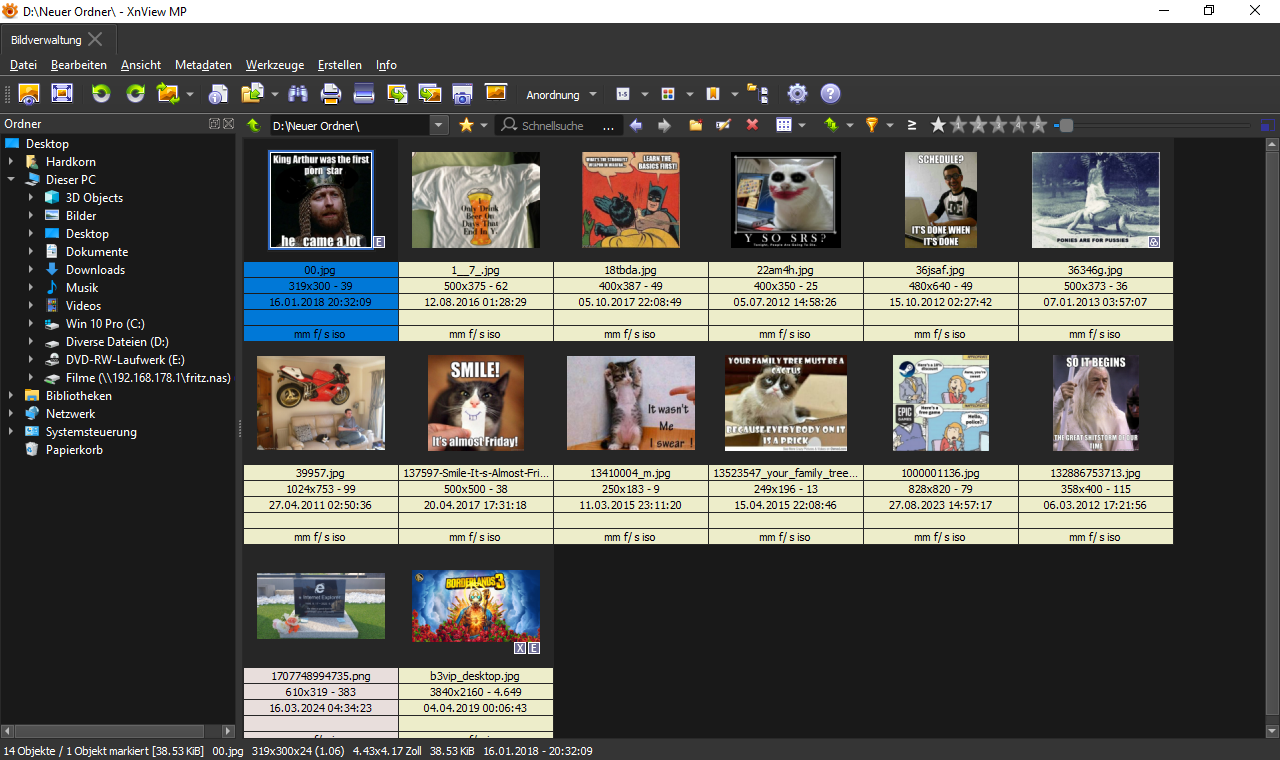Set rating filter to four stars
1280x760 pixels.
click(x=1018, y=125)
